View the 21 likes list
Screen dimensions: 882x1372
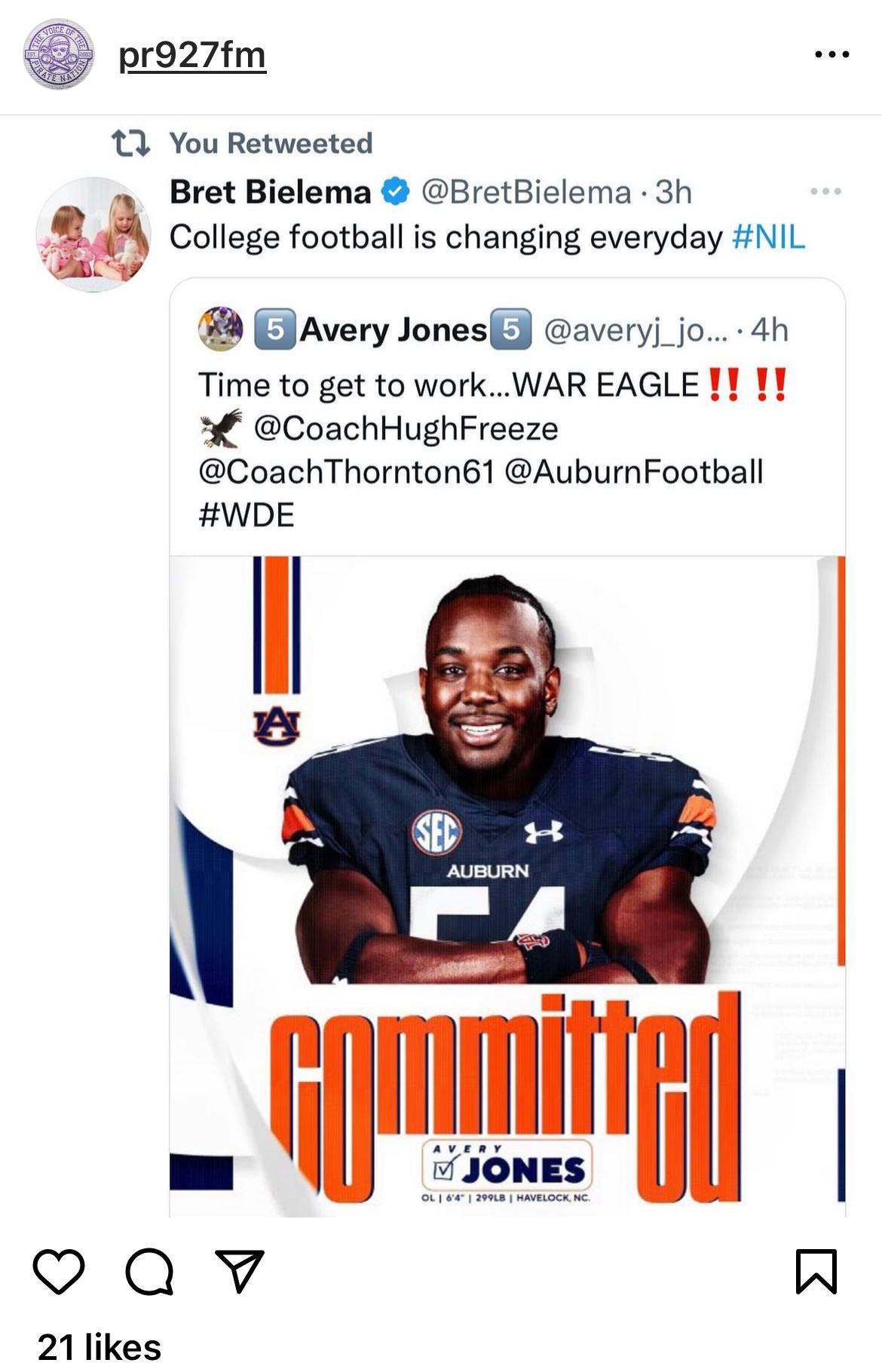(x=100, y=1347)
